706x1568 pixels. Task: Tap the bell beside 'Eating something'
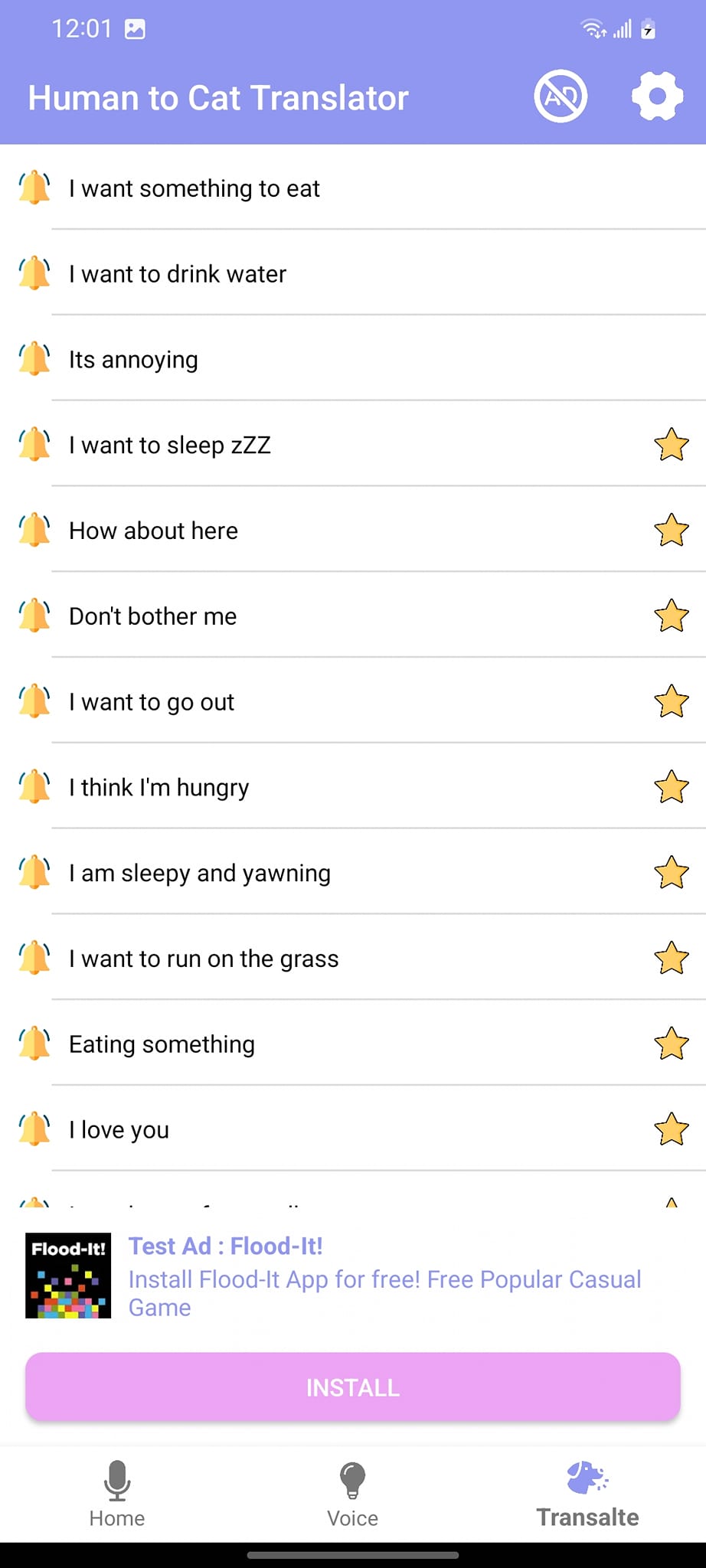coord(34,1044)
